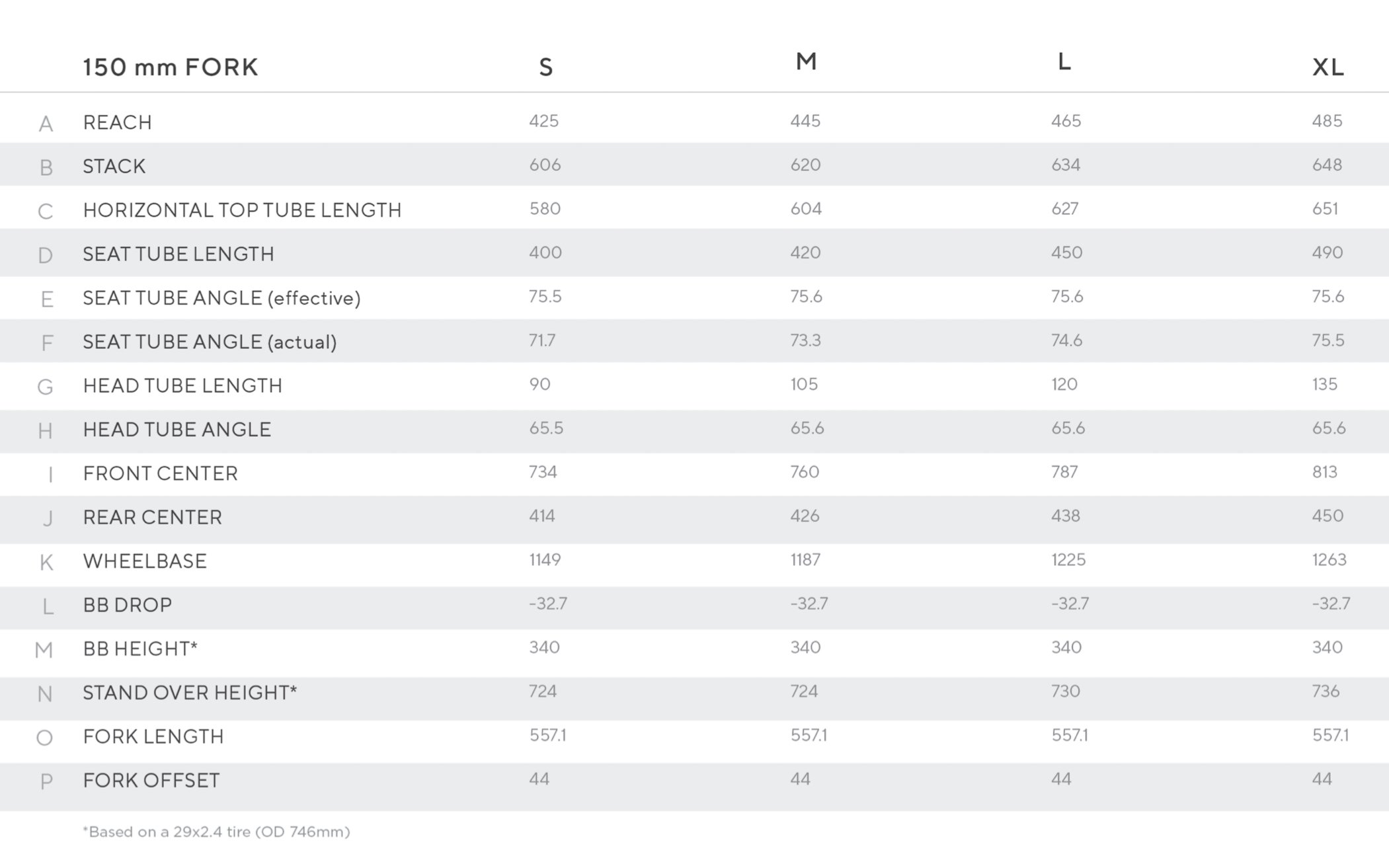Screen dimensions: 1389x868
Task: Select the REACH row label
Action: (118, 122)
